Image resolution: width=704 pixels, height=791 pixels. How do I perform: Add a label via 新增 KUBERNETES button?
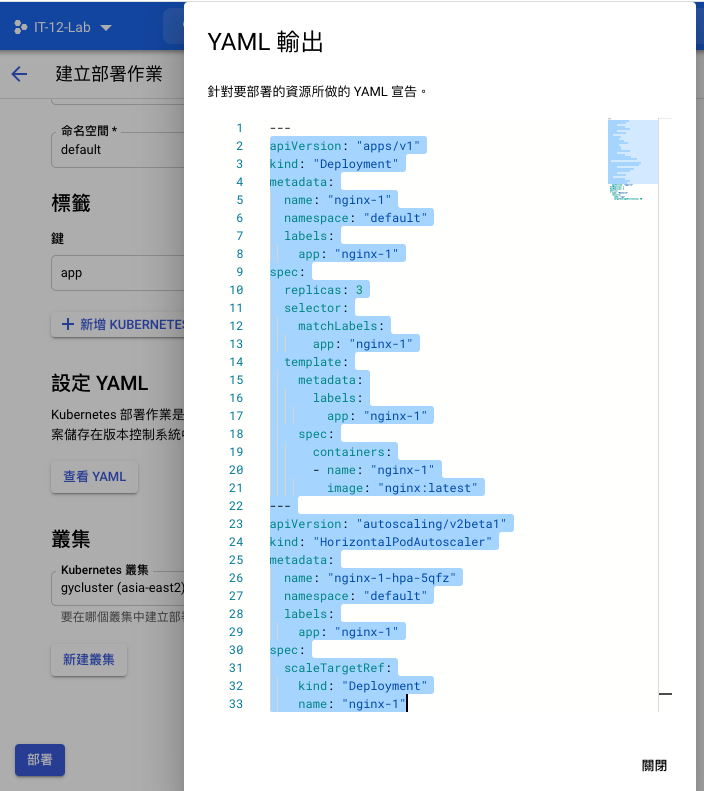118,324
